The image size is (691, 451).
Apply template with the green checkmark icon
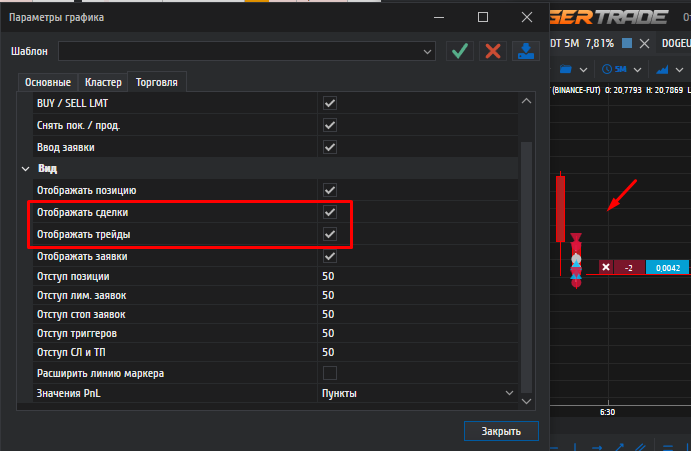coord(460,51)
